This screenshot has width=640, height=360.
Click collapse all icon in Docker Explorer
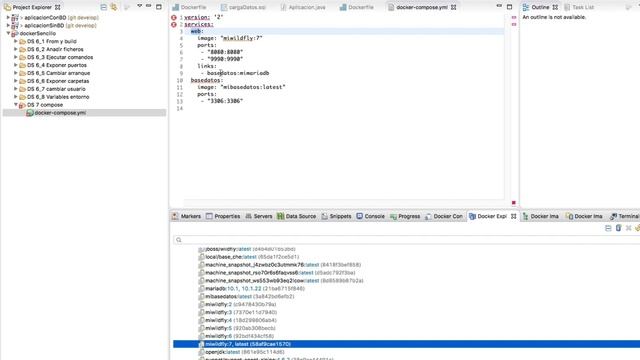coord(608,228)
